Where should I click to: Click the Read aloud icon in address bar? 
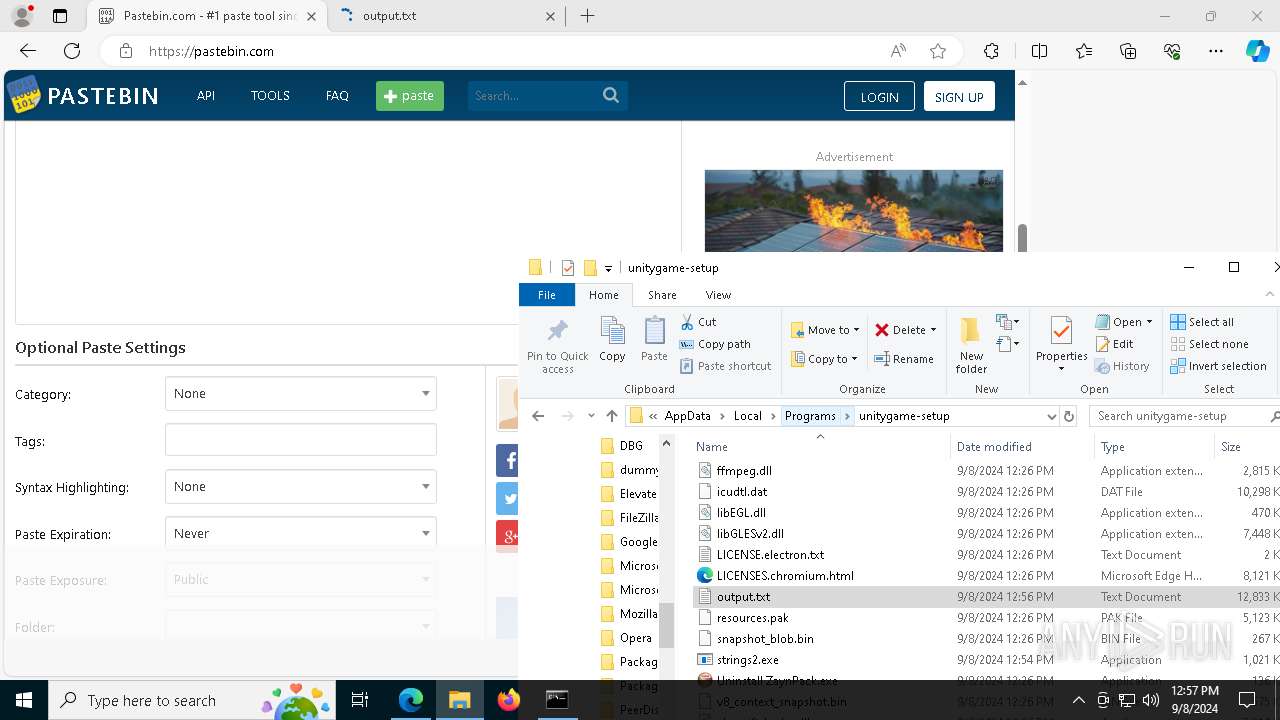pyautogui.click(x=898, y=51)
